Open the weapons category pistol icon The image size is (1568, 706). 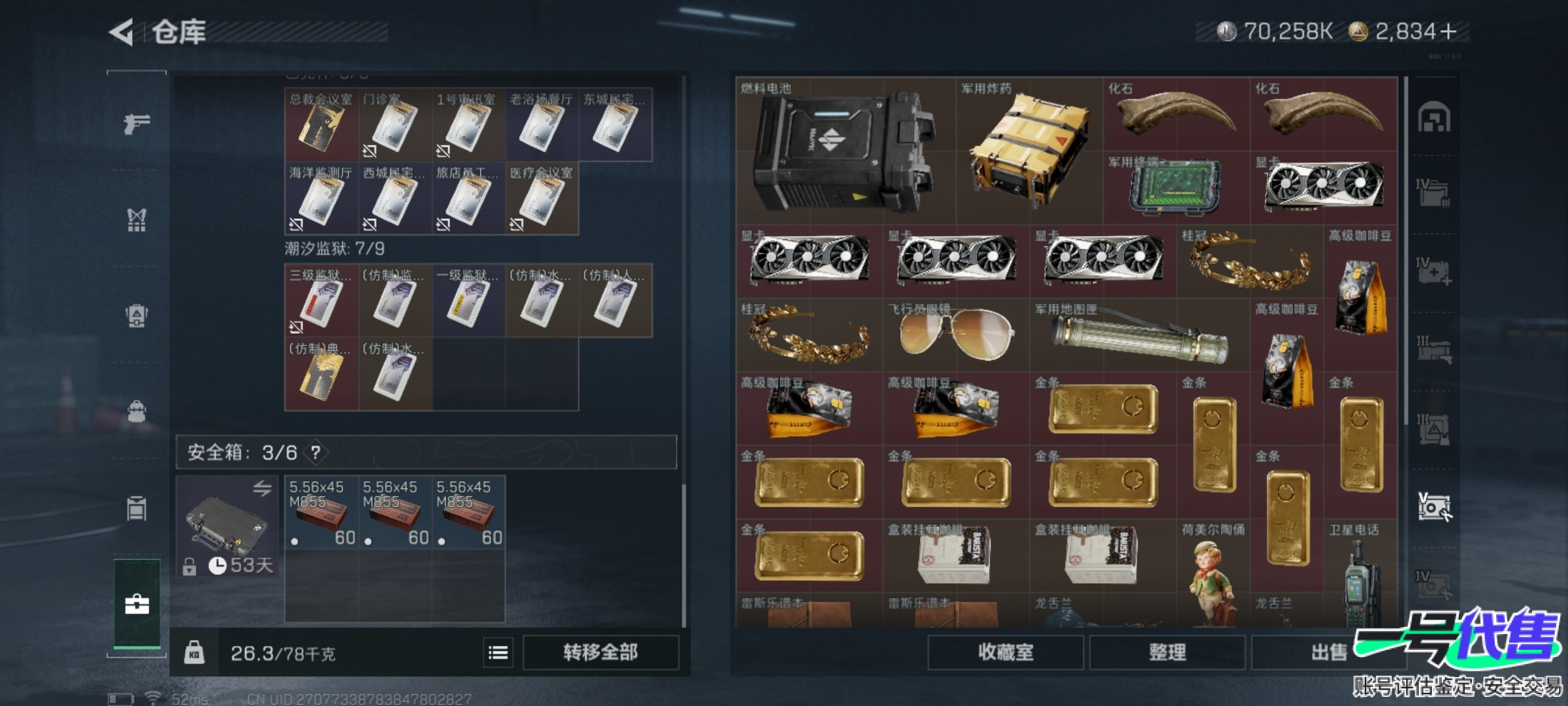tap(137, 122)
